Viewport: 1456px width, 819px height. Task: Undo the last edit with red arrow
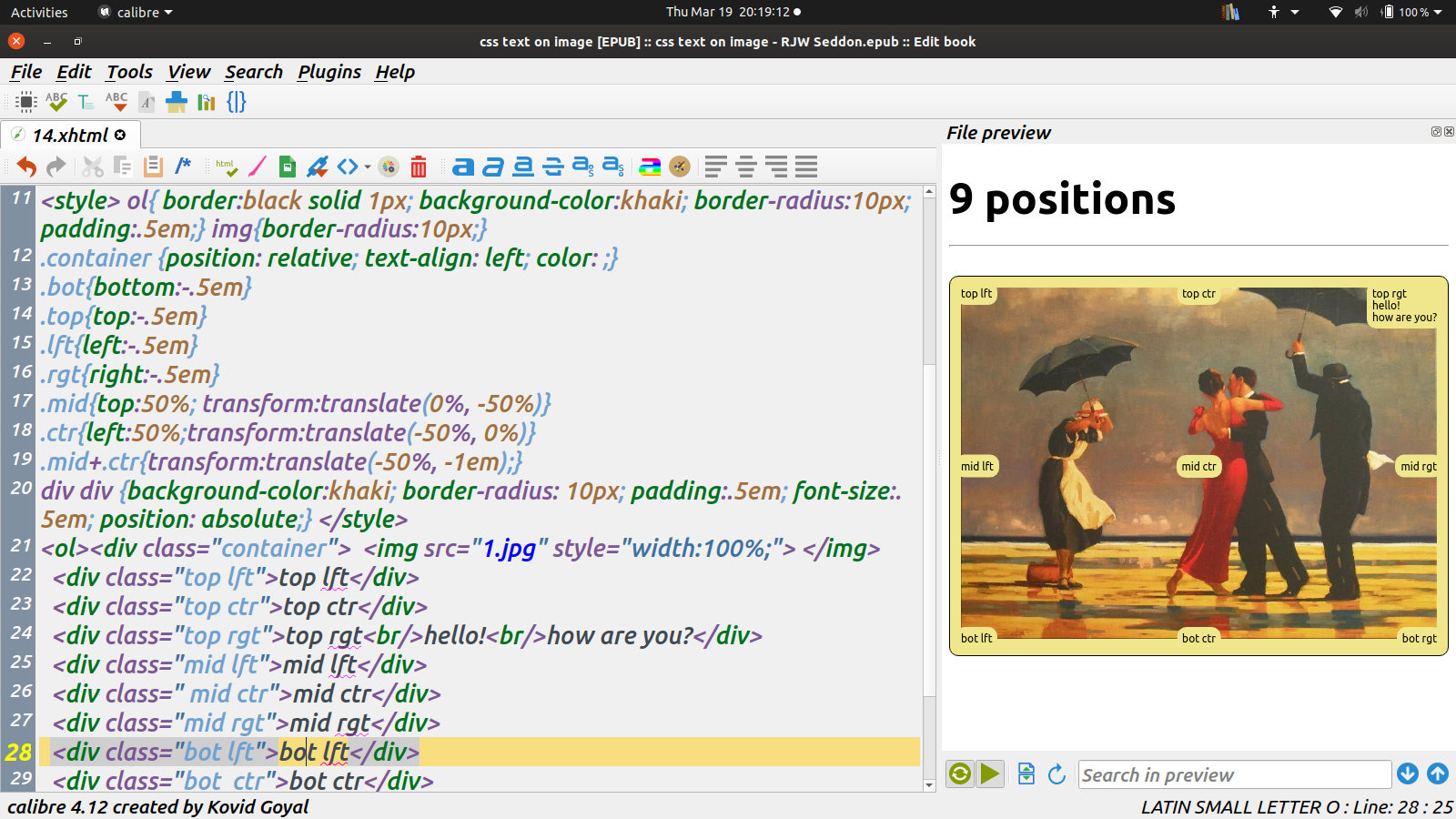(26, 167)
